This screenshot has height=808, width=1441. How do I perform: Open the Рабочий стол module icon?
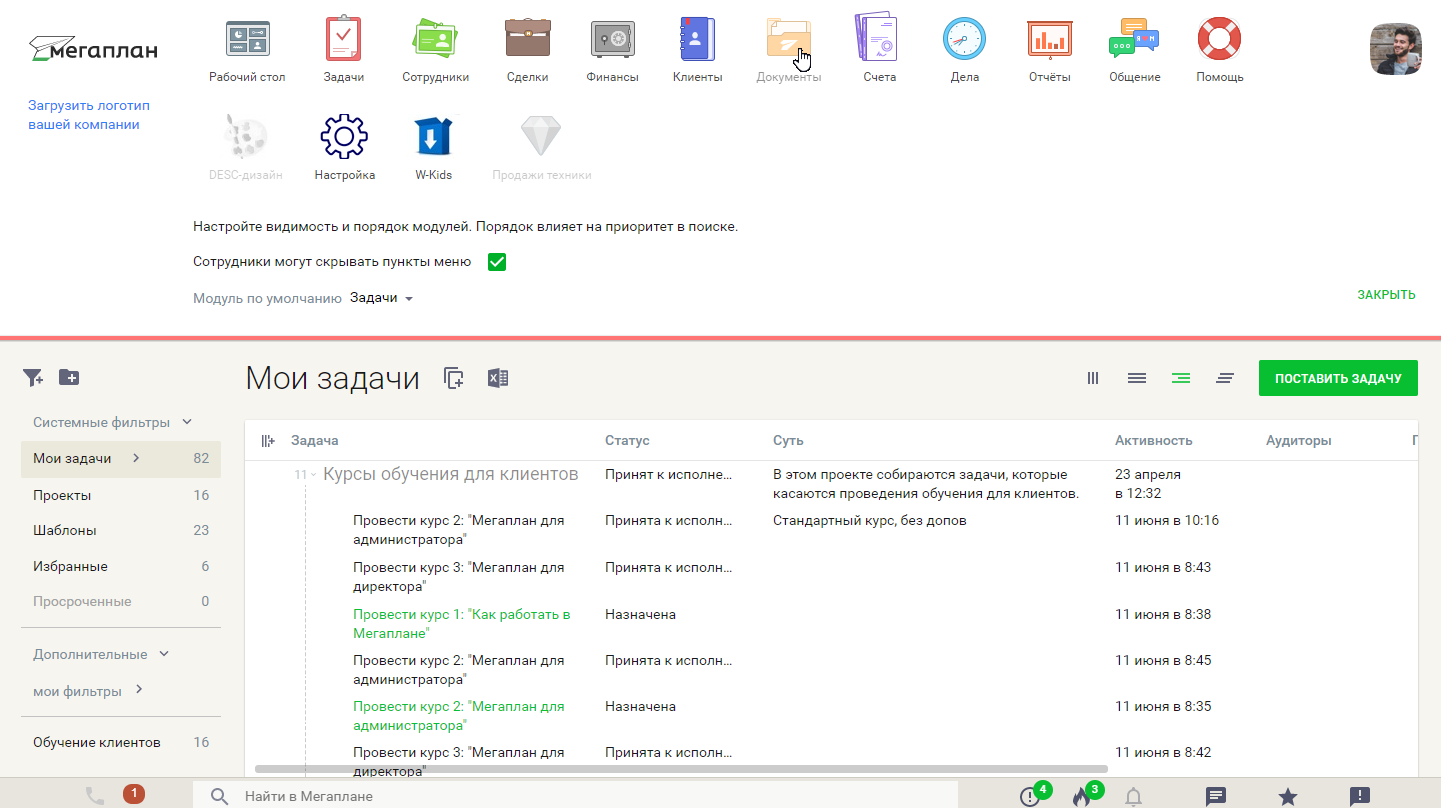[x=247, y=38]
